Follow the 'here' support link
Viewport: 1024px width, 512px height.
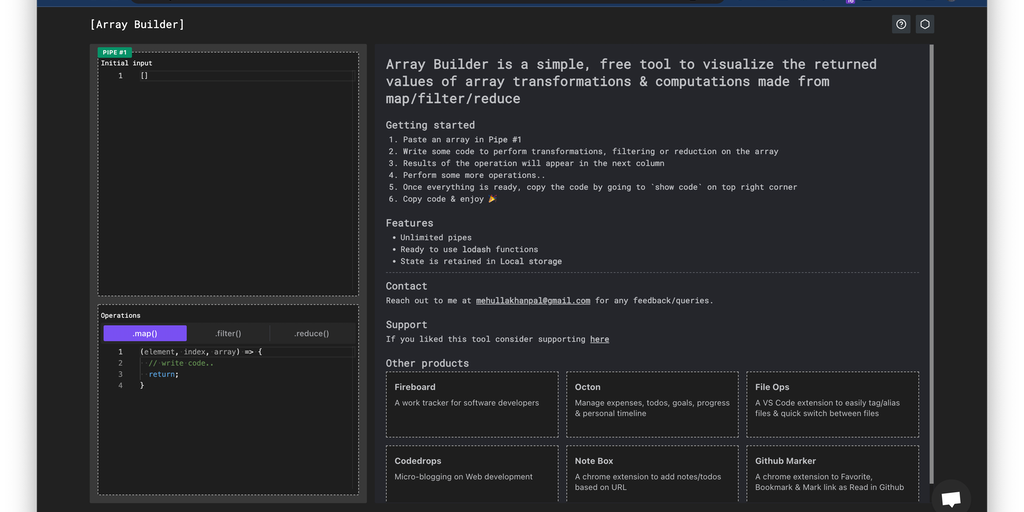point(599,339)
